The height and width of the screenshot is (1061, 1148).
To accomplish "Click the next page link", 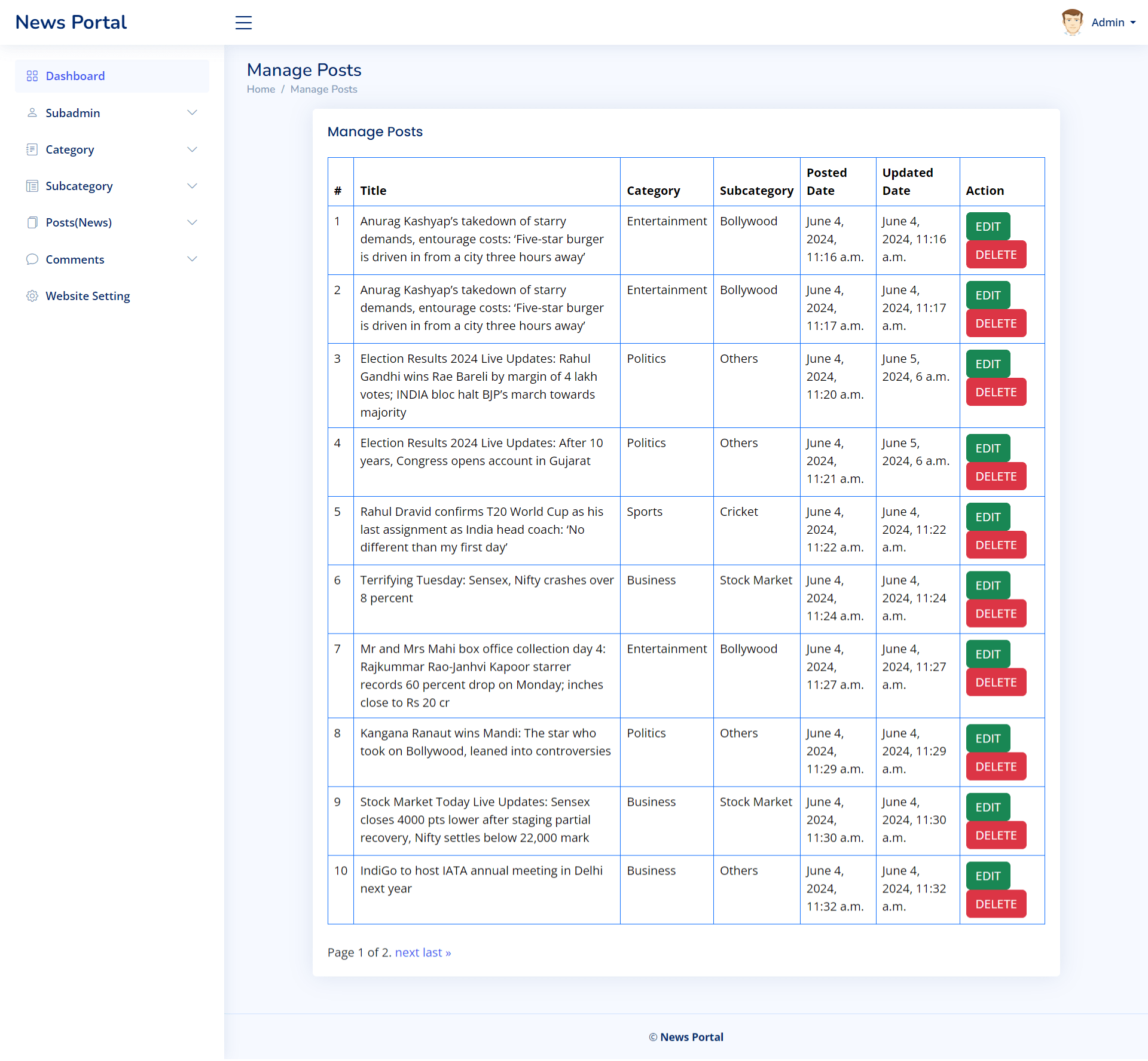I will pyautogui.click(x=409, y=952).
